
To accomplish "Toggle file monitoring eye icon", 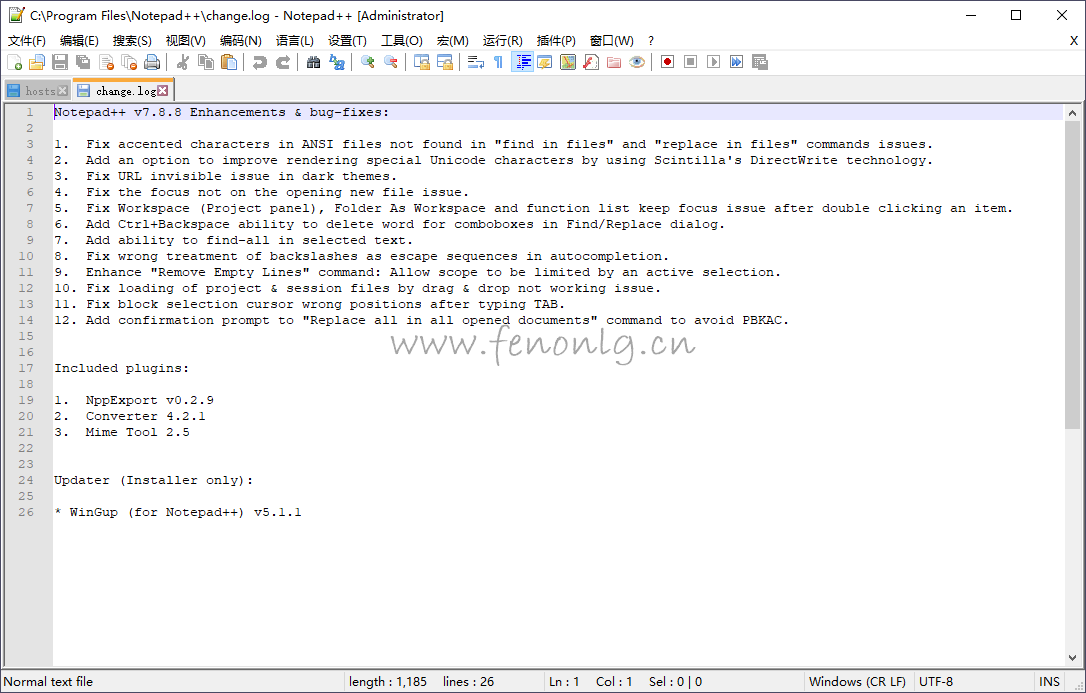I will pos(637,62).
